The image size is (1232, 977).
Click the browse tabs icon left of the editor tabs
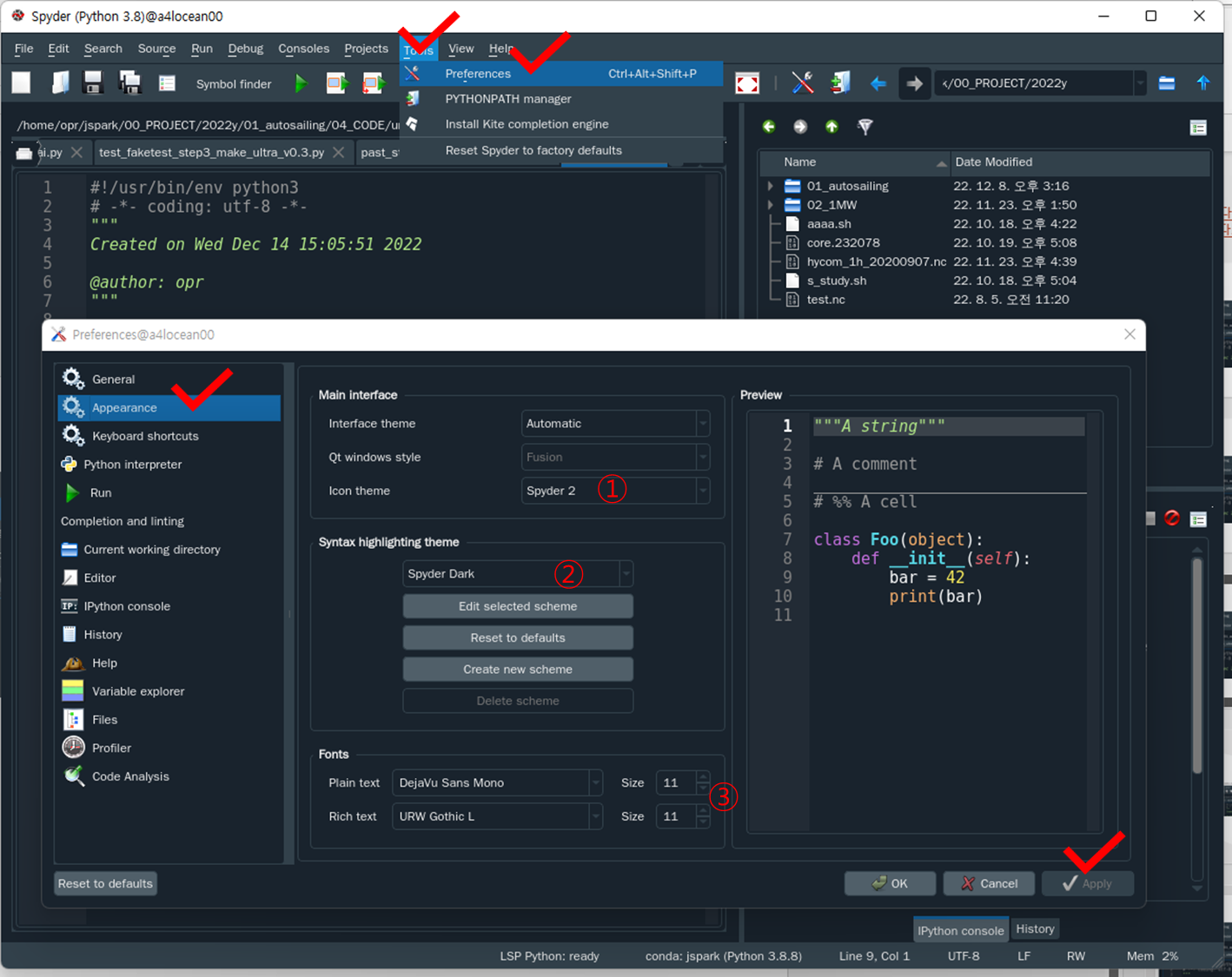tap(24, 153)
